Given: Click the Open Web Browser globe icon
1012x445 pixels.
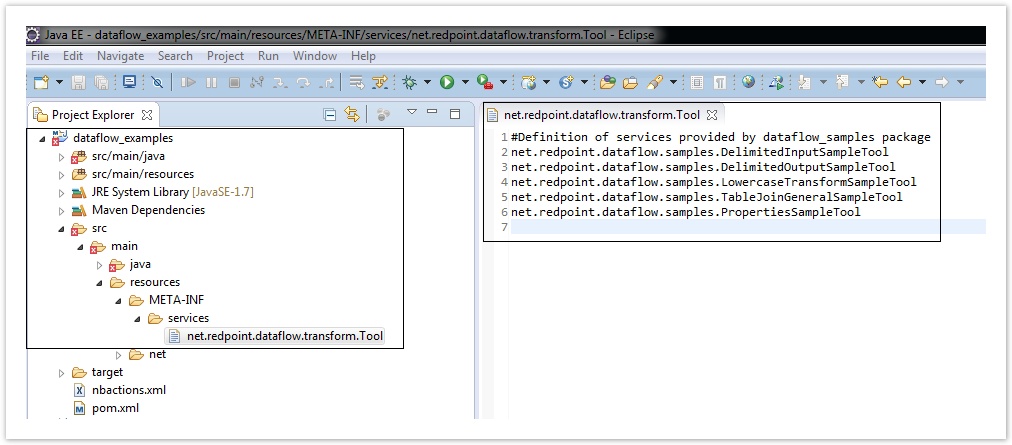Looking at the screenshot, I should pos(748,82).
